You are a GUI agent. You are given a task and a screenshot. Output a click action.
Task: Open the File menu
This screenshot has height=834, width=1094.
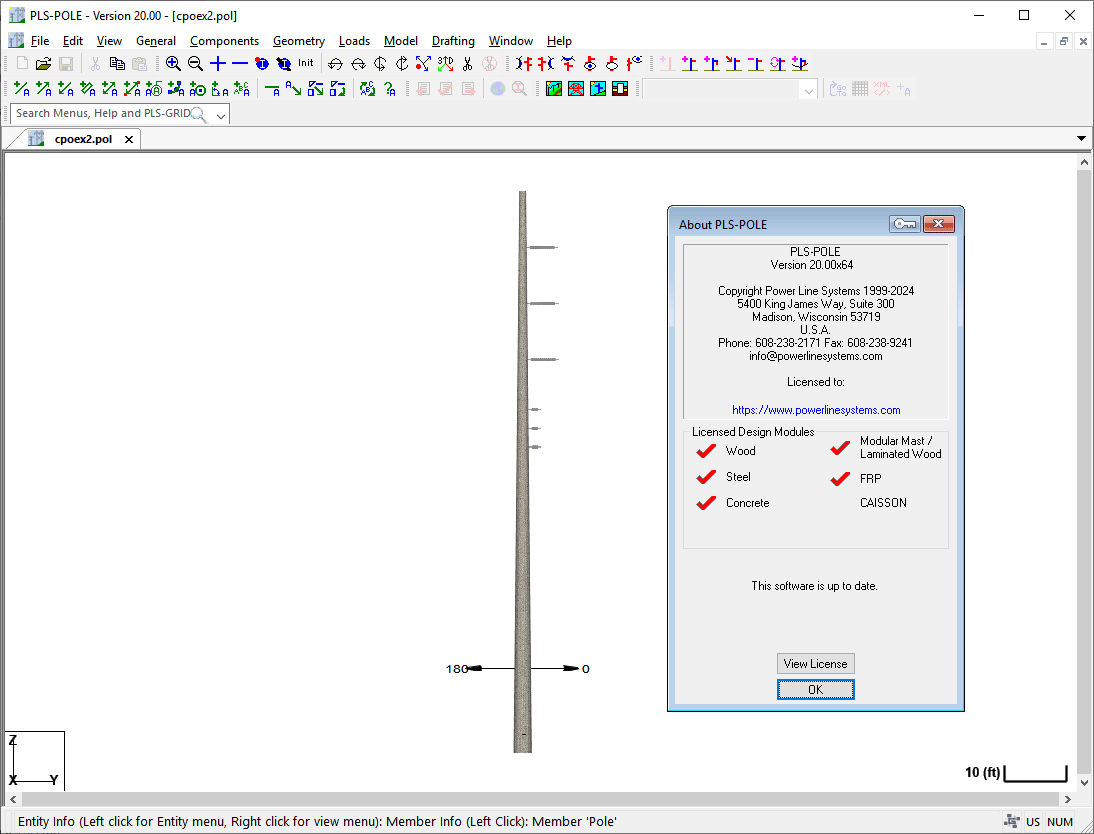(40, 41)
